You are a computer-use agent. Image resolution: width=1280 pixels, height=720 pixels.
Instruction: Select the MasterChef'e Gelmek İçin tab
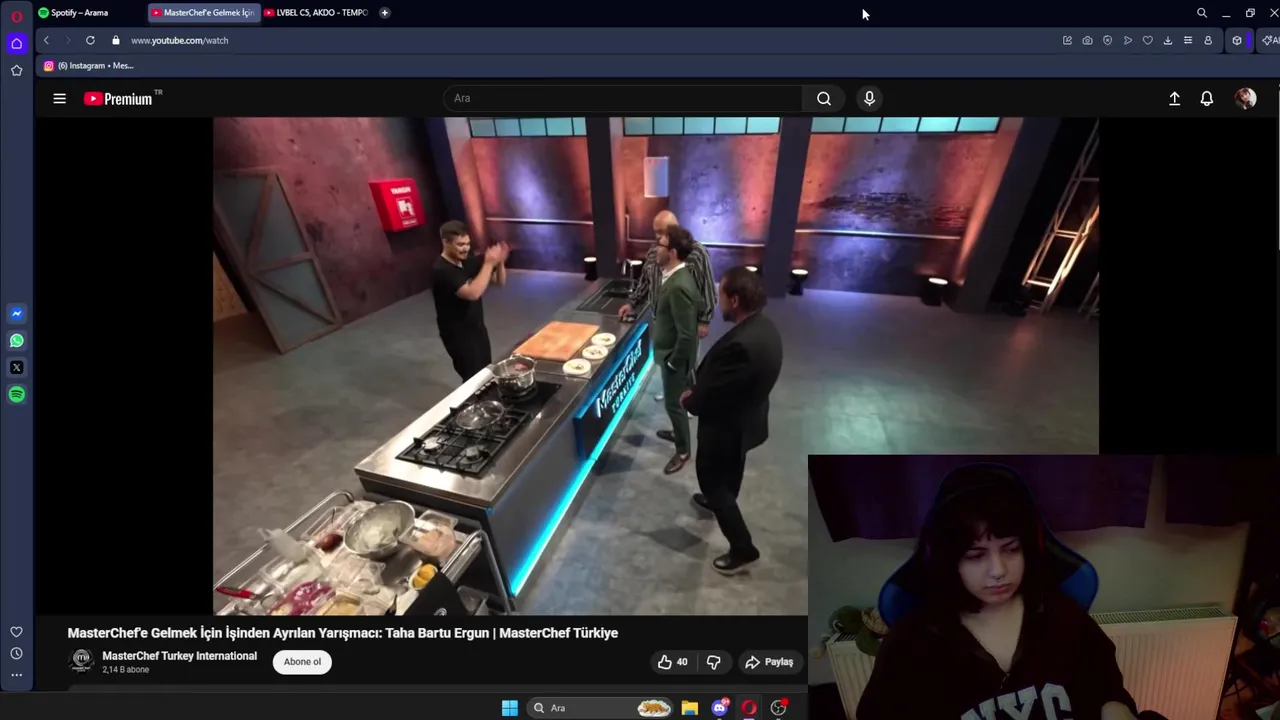coord(203,13)
